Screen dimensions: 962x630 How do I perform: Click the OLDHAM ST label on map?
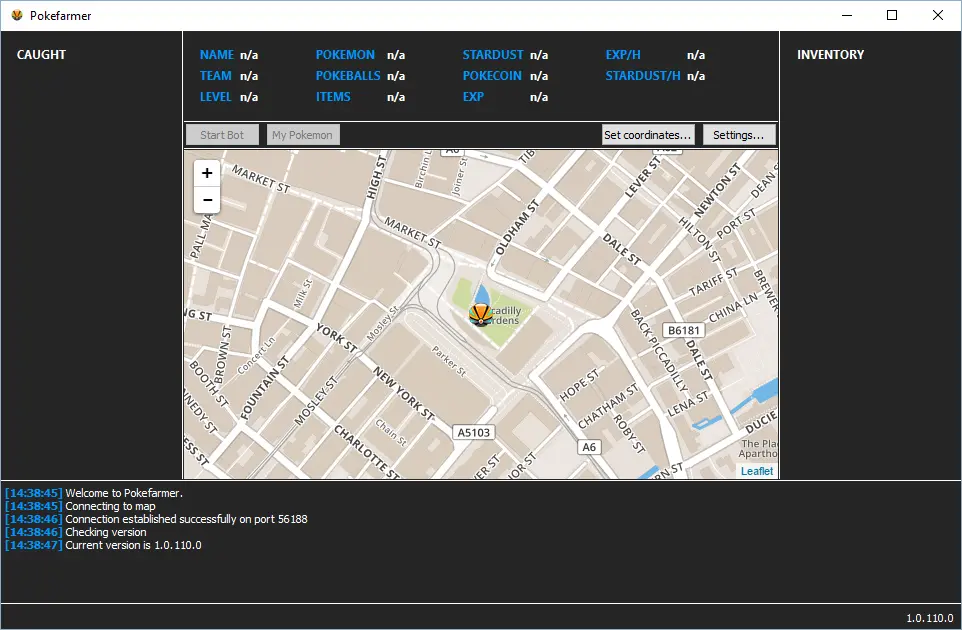point(517,228)
